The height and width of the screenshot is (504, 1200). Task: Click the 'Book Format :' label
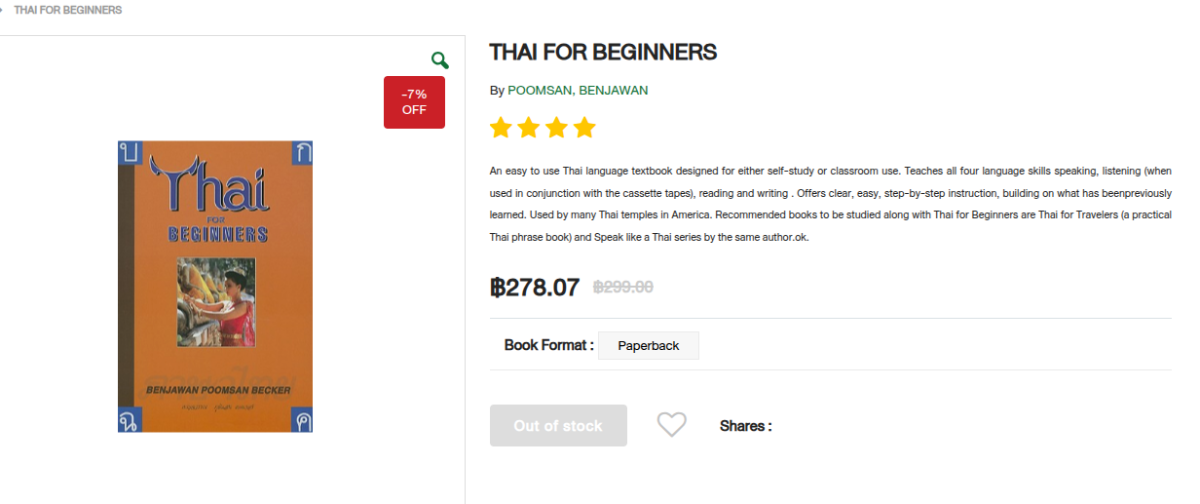pyautogui.click(x=549, y=345)
